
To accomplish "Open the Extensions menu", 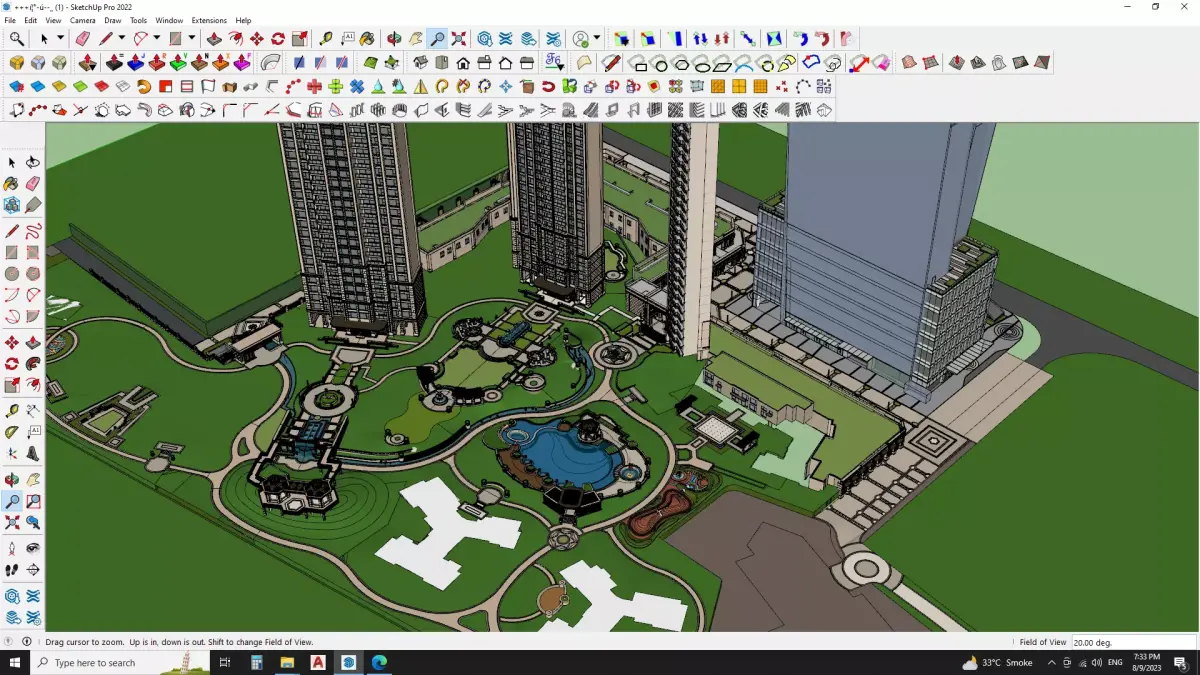I will 209,20.
